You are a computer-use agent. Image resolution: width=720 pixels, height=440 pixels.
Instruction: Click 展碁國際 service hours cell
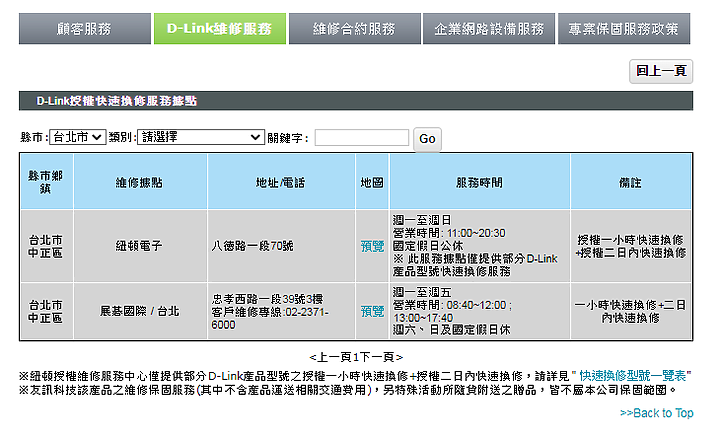[479, 311]
